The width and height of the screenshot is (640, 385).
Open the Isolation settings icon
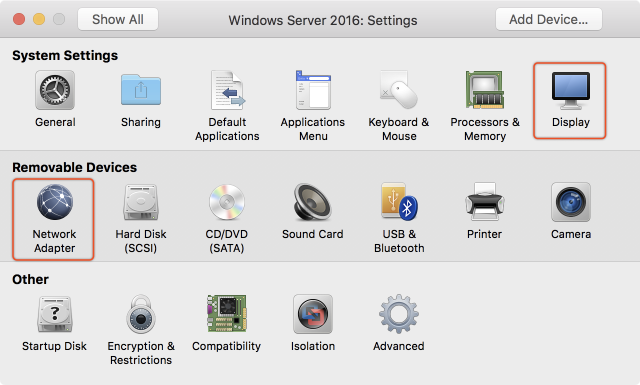click(313, 314)
